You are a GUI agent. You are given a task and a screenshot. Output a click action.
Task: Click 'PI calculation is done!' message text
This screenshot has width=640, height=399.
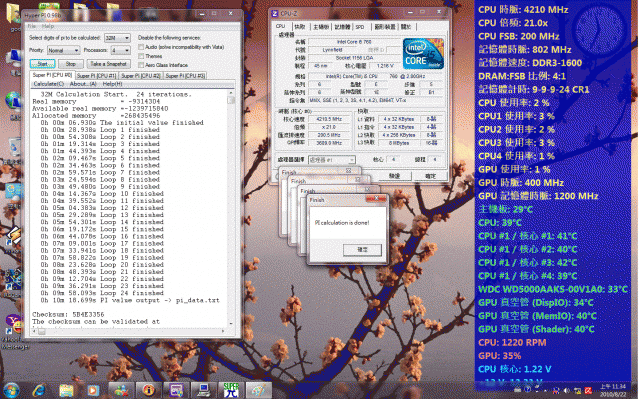click(x=342, y=223)
